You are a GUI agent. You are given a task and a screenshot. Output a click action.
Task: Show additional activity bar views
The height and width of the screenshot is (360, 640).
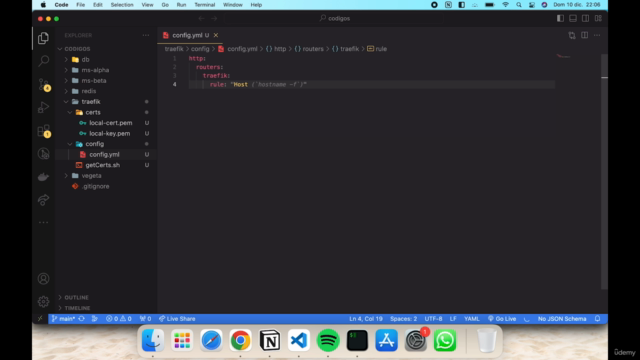coord(43,222)
